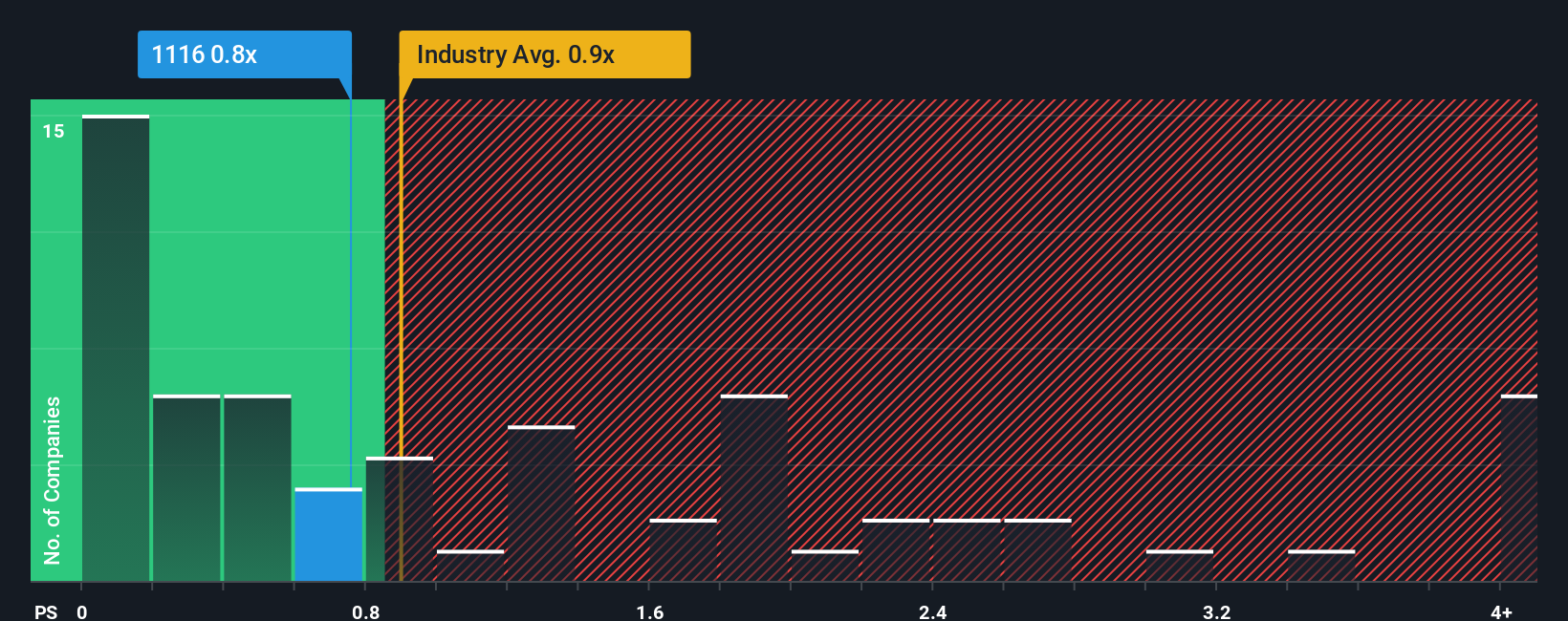Select the bar at the 4+ bucket
Viewport: 1568px width, 621px height.
click(x=1519, y=487)
